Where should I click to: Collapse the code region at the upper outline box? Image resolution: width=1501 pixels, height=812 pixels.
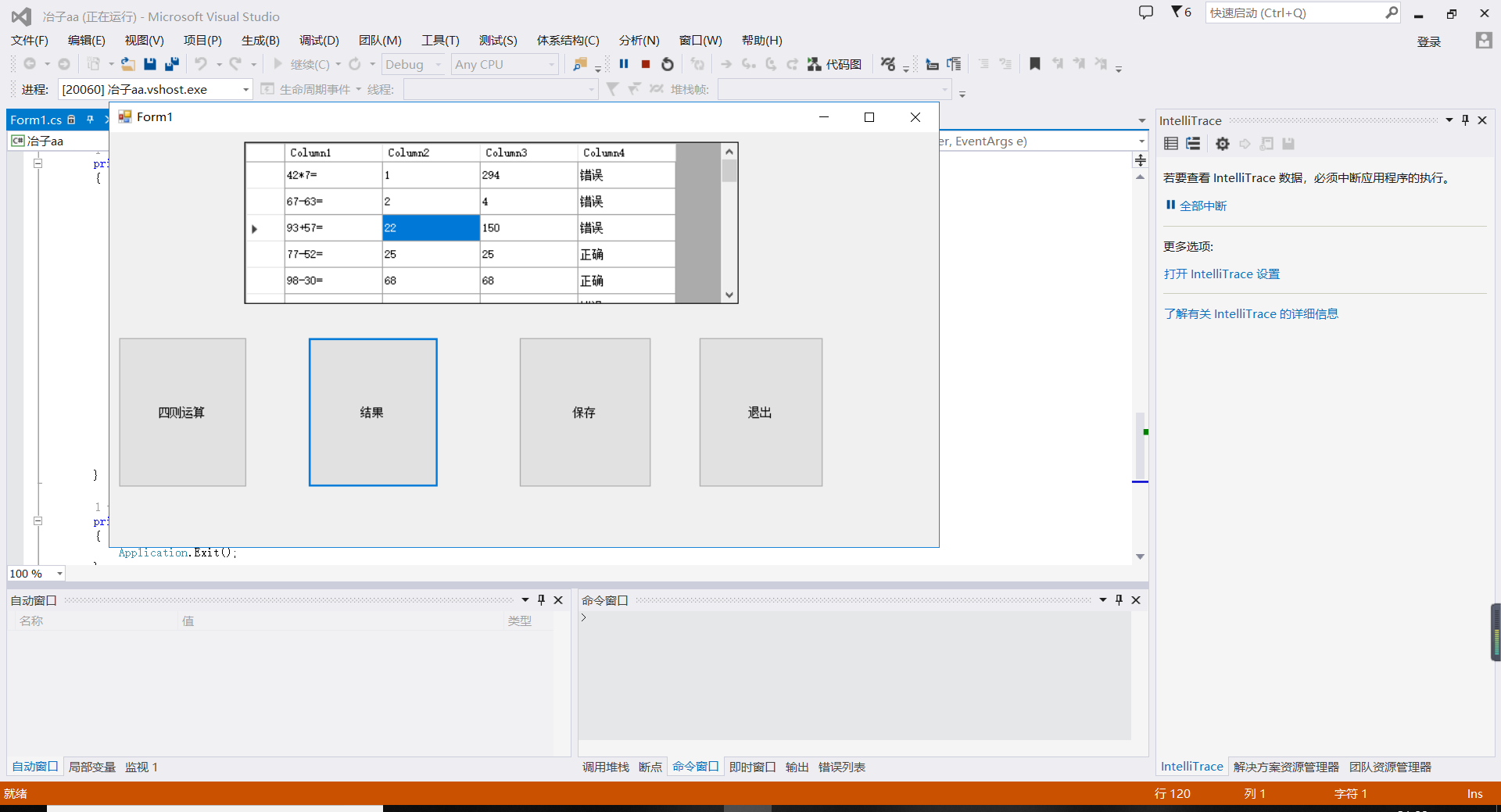tap(38, 163)
